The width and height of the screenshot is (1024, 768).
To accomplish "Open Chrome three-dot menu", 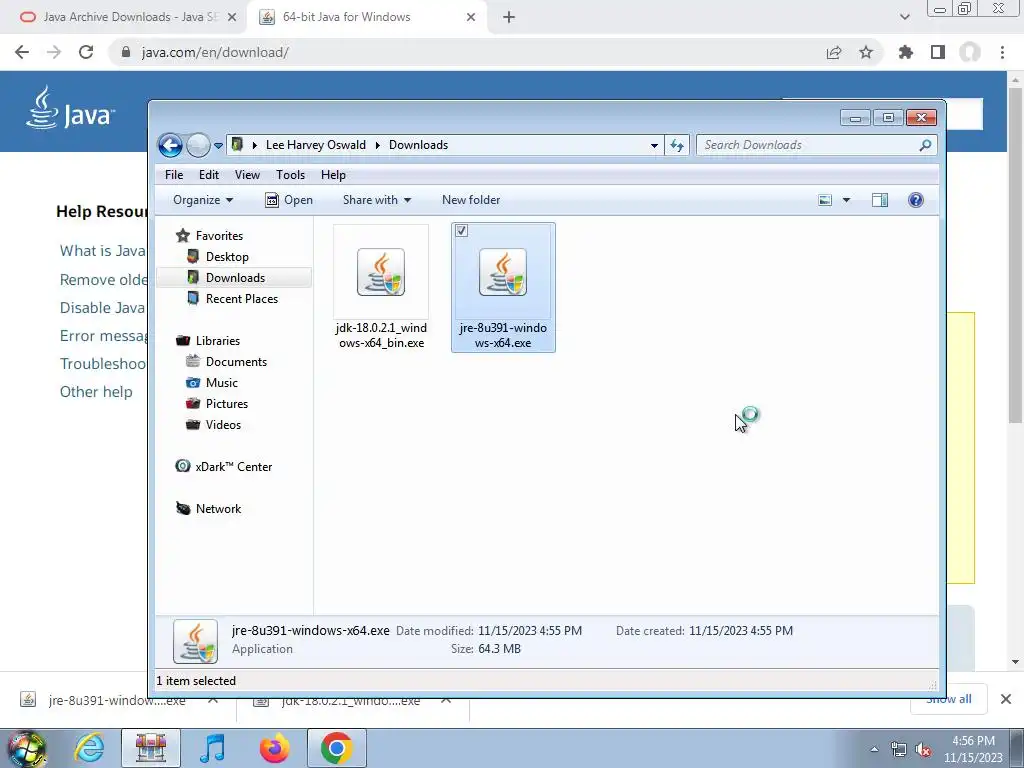I will tap(1002, 52).
